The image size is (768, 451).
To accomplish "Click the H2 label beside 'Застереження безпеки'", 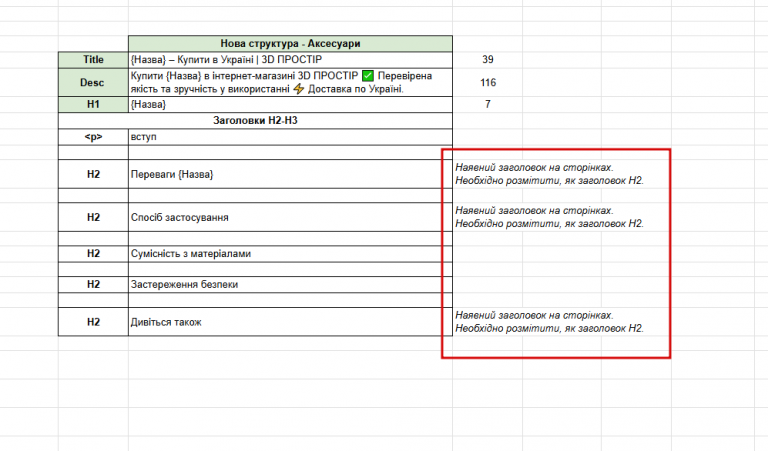I will coord(93,285).
